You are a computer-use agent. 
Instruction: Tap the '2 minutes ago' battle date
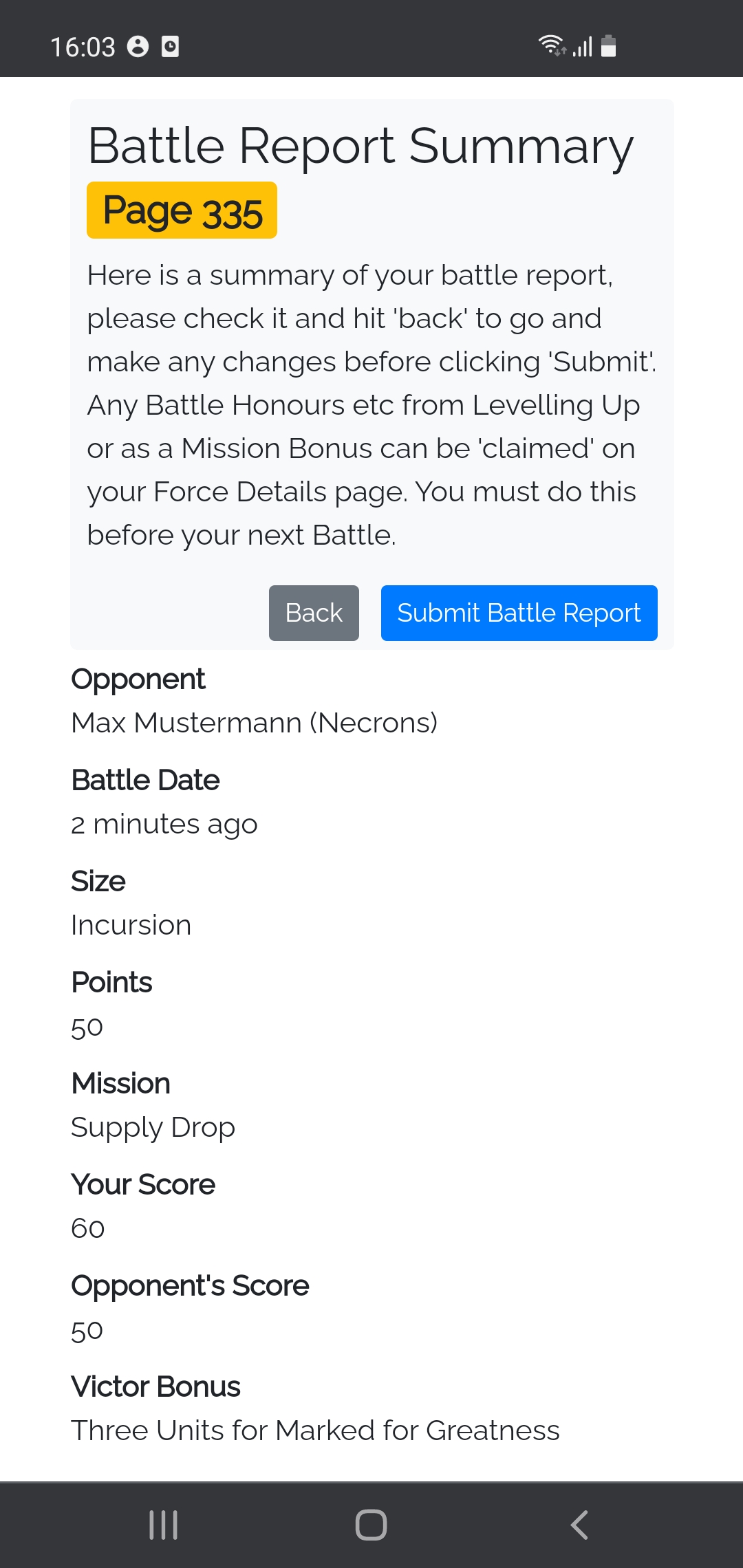pyautogui.click(x=164, y=824)
